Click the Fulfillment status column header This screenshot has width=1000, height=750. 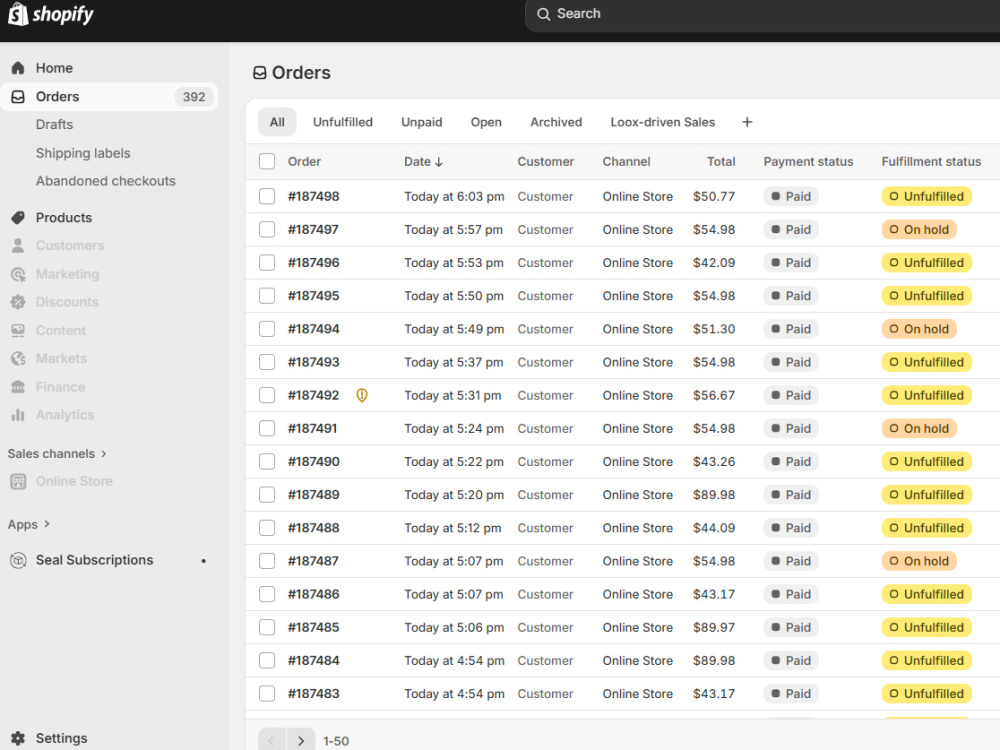tap(931, 161)
